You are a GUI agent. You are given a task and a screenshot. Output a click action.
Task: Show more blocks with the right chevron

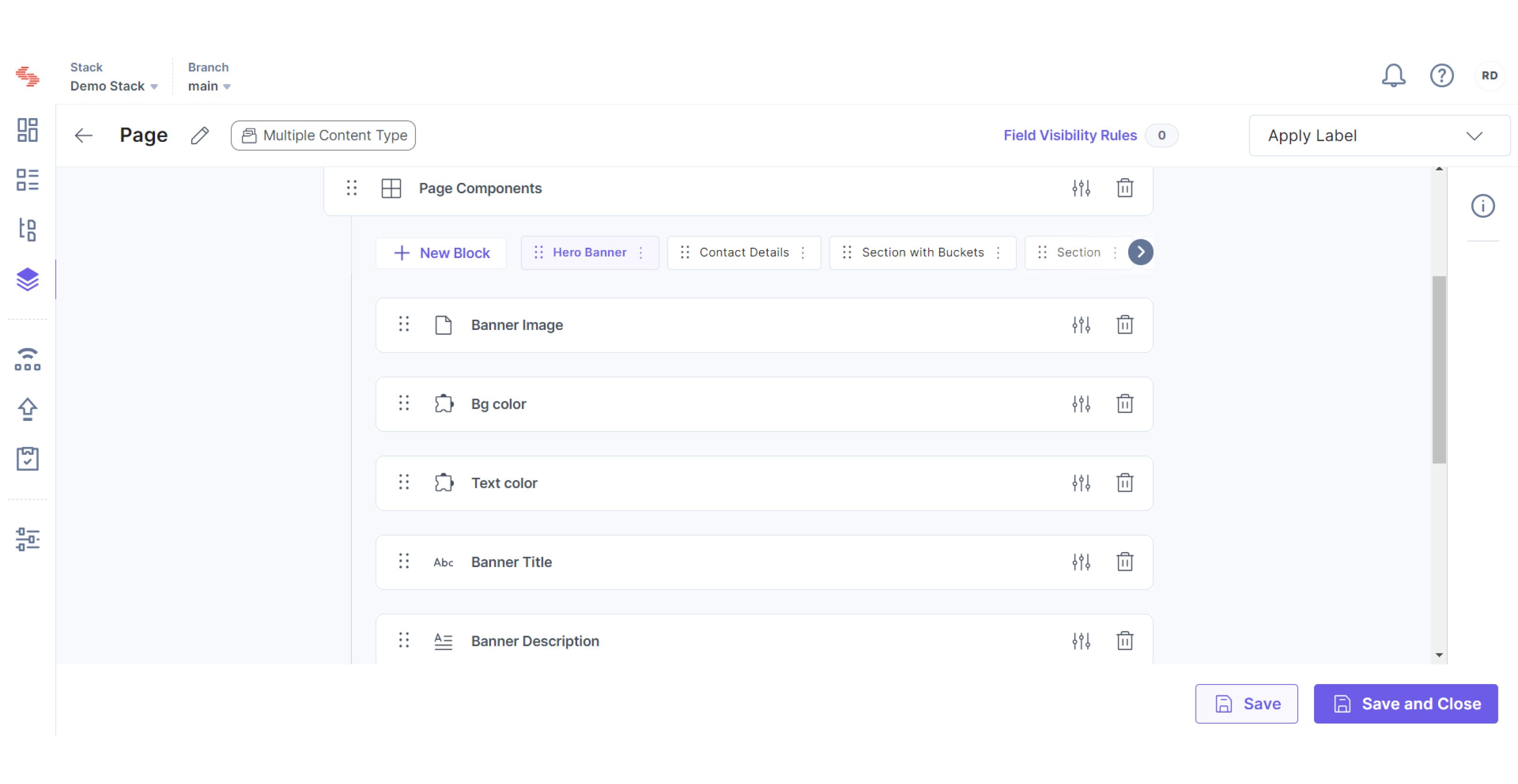1140,252
